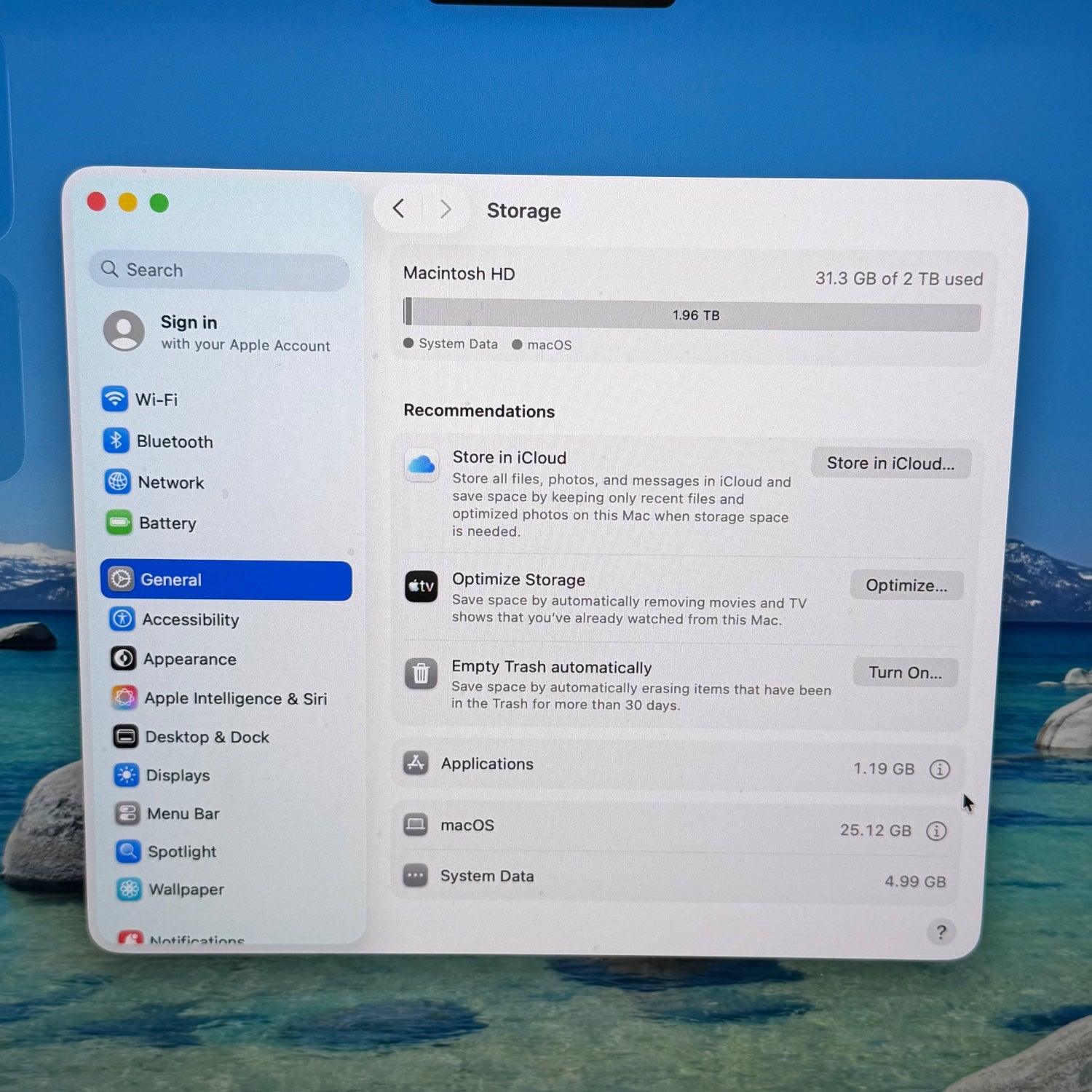1092x1092 pixels.
Task: Click the "1.19 GB" Applications size
Action: pyautogui.click(x=884, y=769)
